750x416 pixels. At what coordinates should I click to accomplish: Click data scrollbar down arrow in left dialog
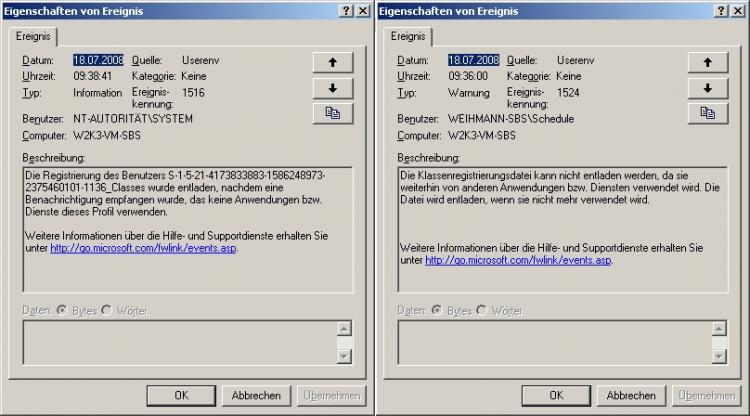pos(344,356)
